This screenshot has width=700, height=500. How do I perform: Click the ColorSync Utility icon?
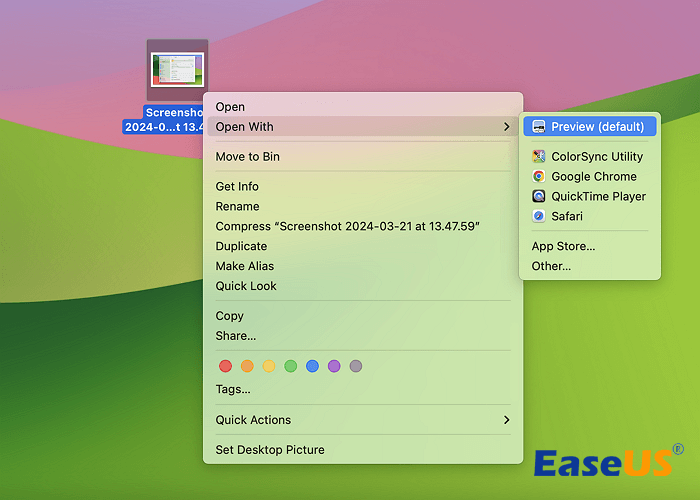[x=539, y=156]
